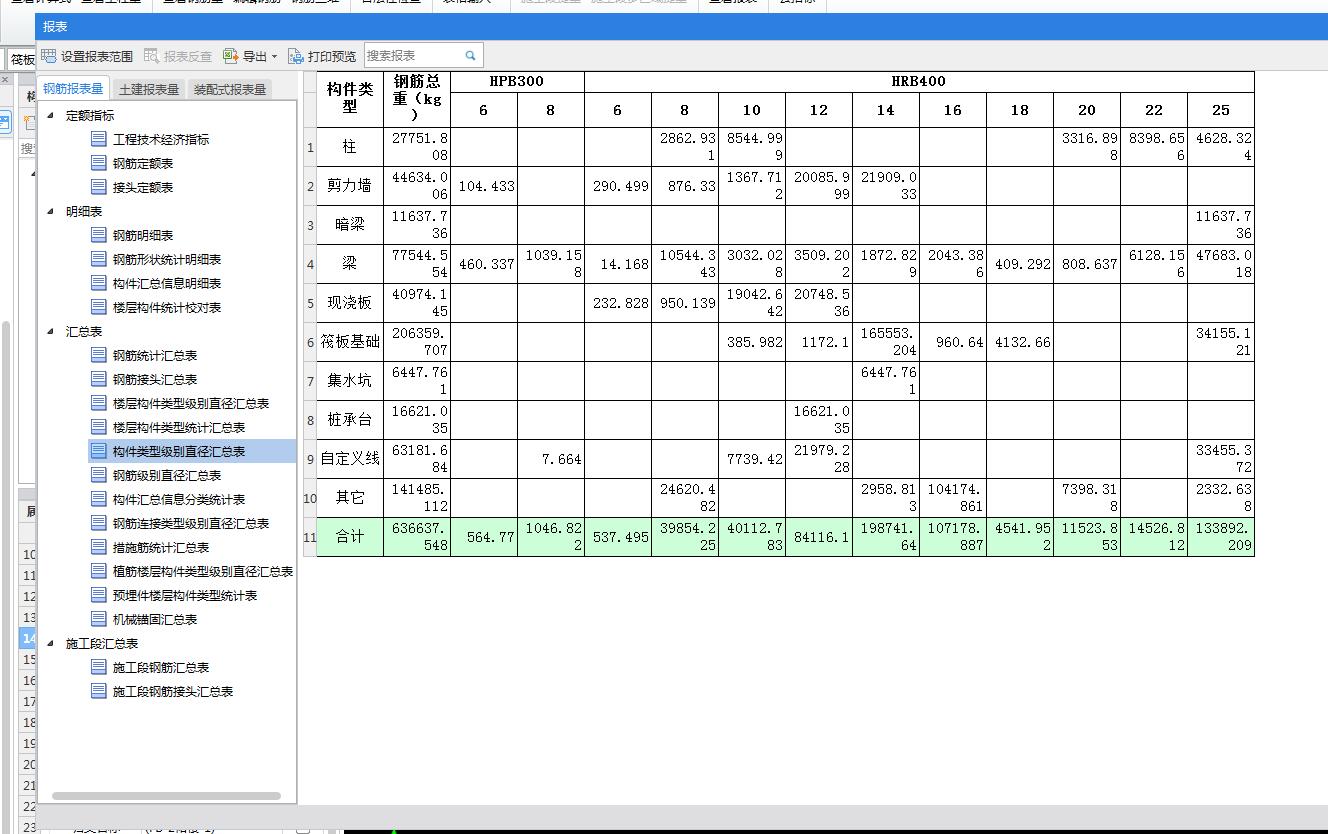Click the 设置报表范围 toolbar button
Screen dimensions: 1328x834
(x=87, y=56)
